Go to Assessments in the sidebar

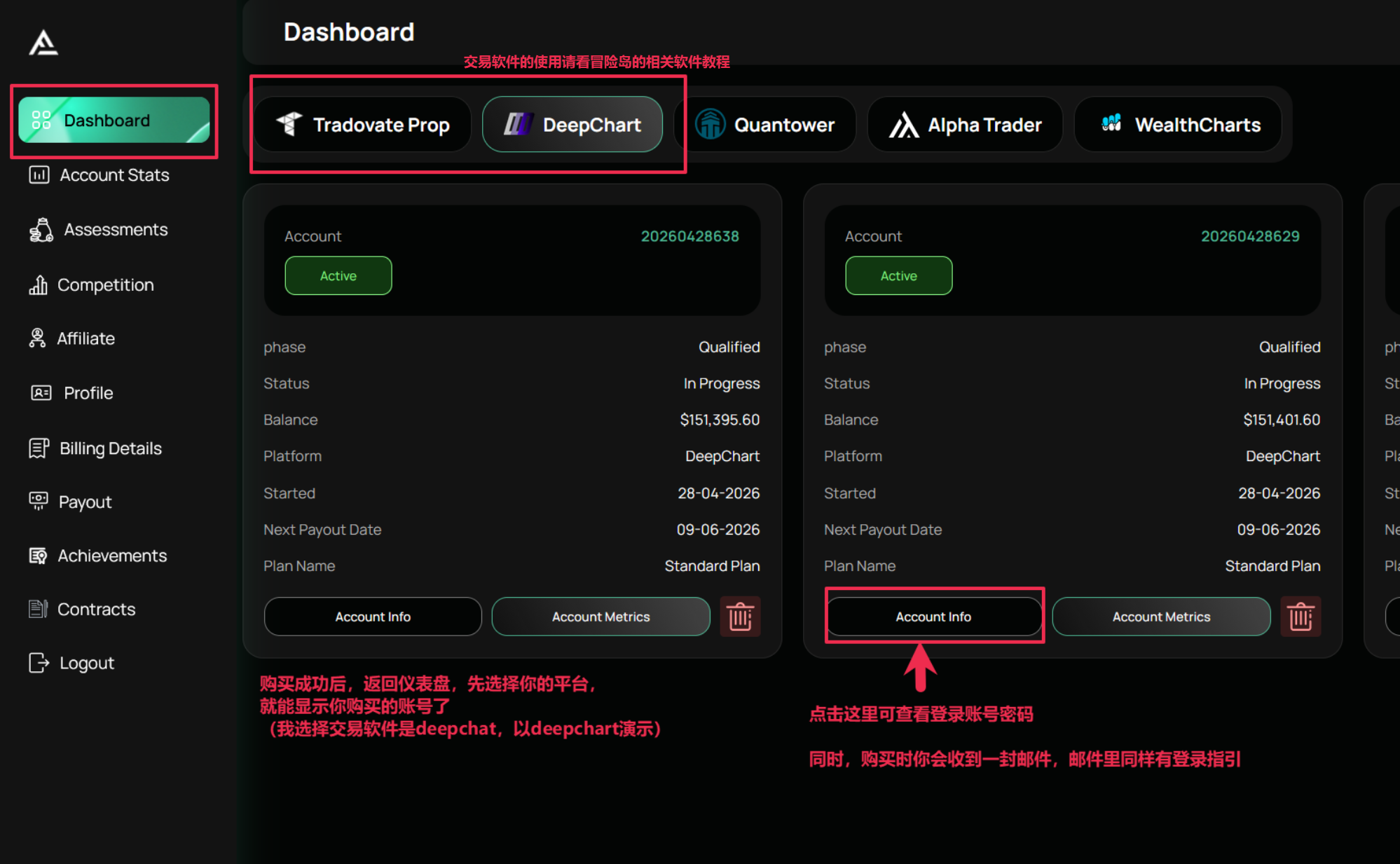click(98, 230)
